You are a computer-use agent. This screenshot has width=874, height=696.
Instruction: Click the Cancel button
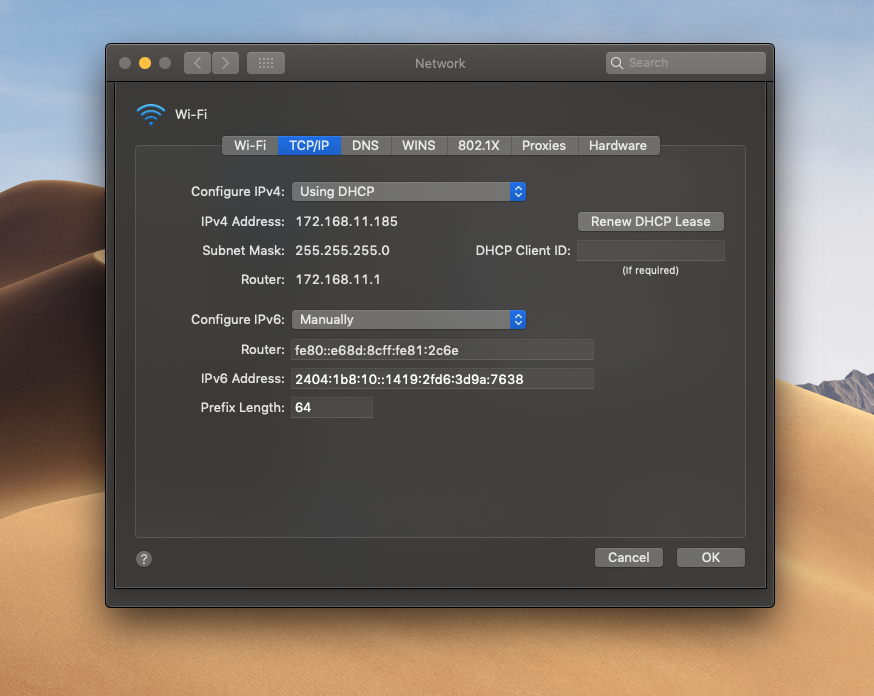point(628,557)
